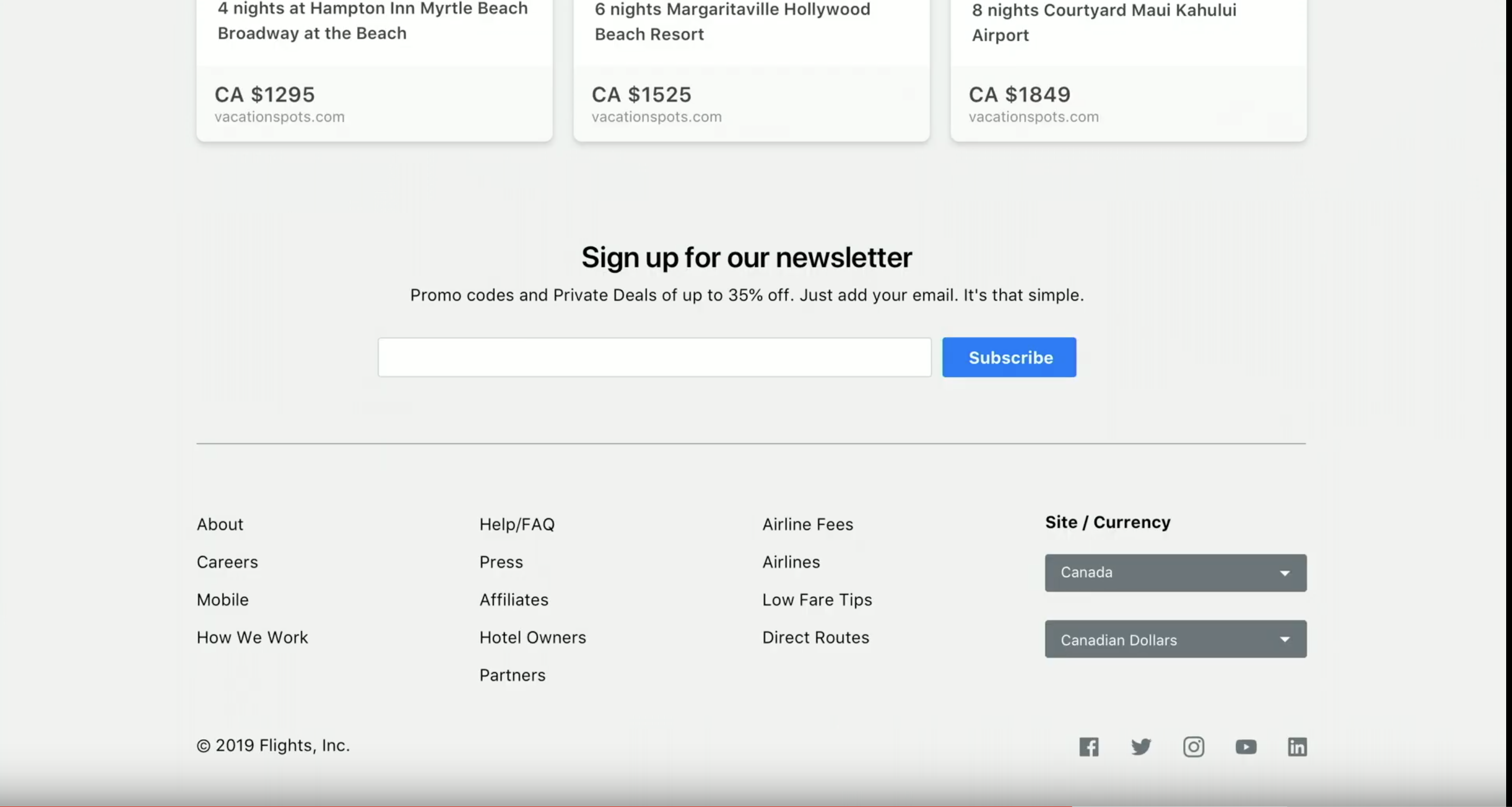1512x807 pixels.
Task: Open the YouTube social icon
Action: 1246,747
